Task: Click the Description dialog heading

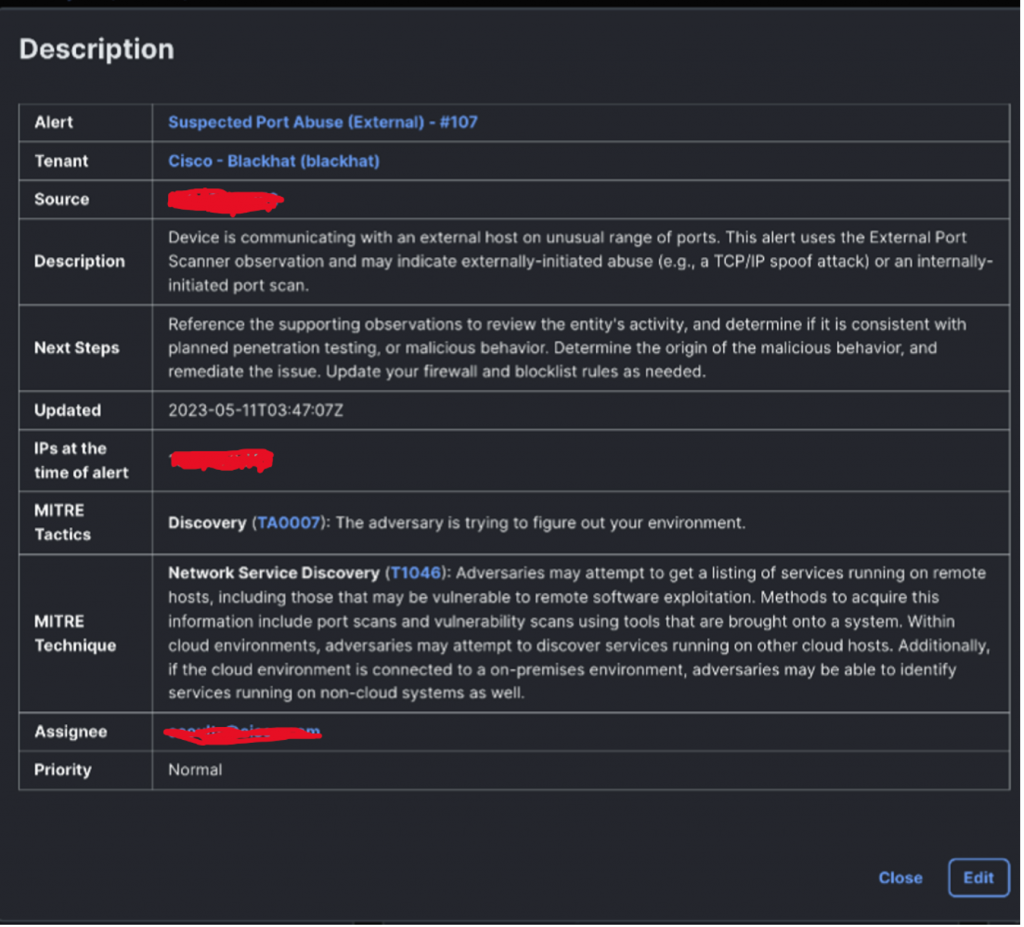Action: [96, 50]
